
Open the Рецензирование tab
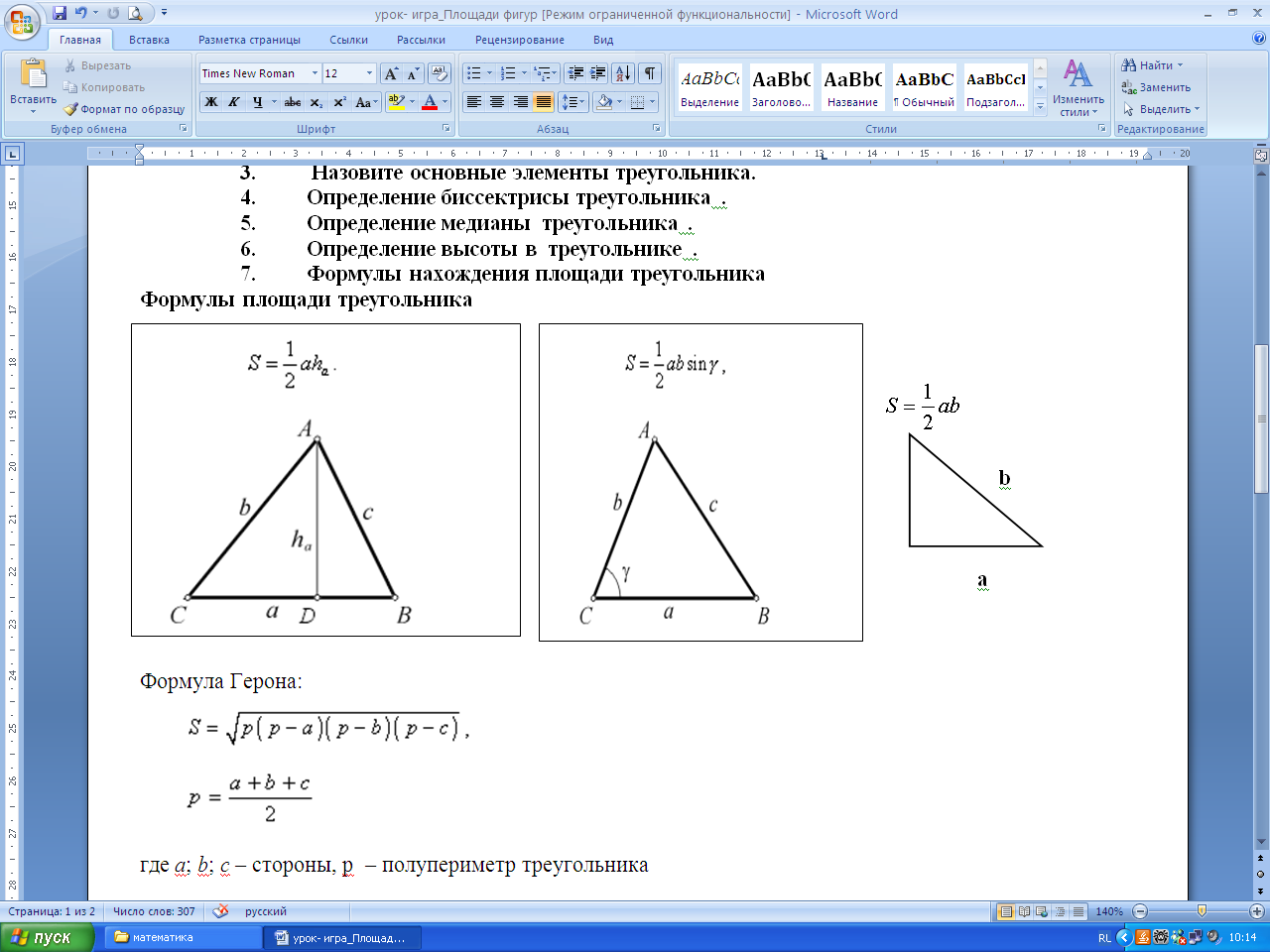[519, 40]
